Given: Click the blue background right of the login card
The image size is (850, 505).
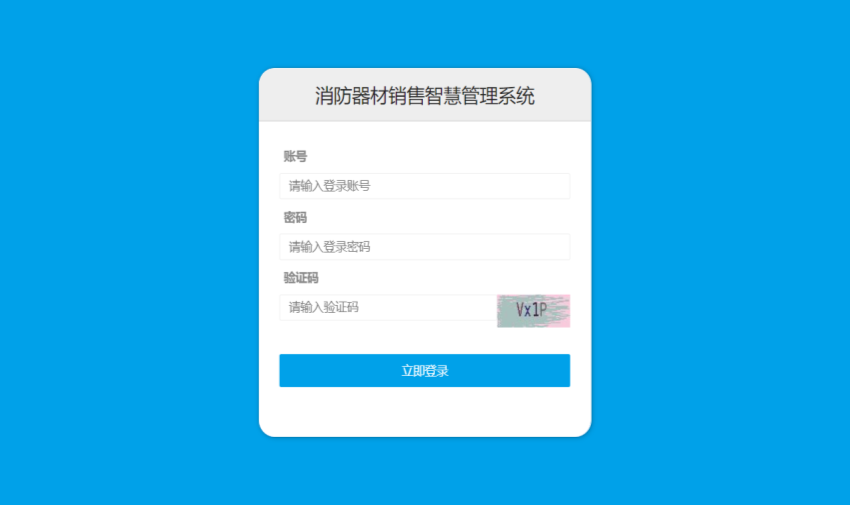Looking at the screenshot, I should tap(720, 252).
